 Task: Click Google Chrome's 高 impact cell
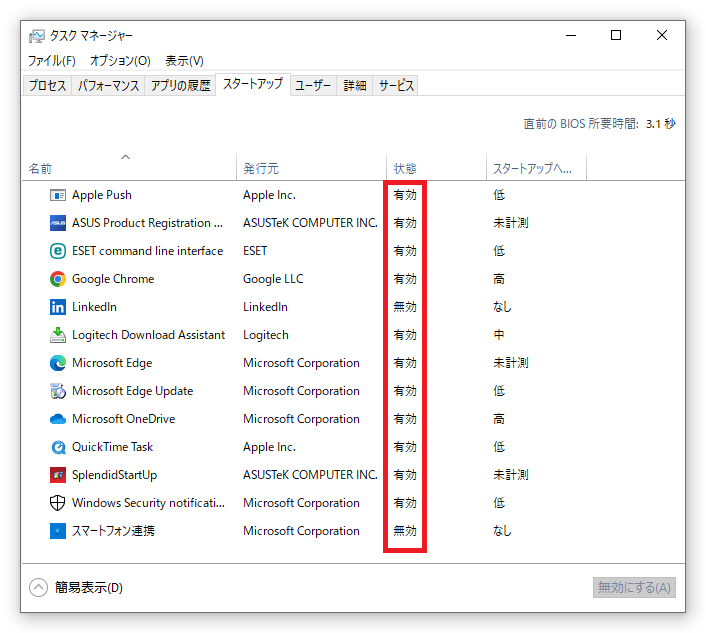[x=499, y=279]
